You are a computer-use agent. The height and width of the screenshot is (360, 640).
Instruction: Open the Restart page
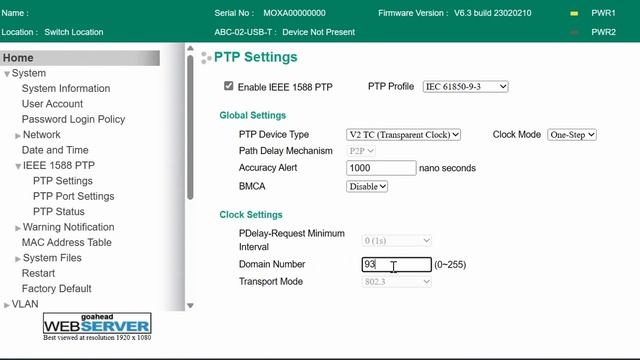(38, 273)
